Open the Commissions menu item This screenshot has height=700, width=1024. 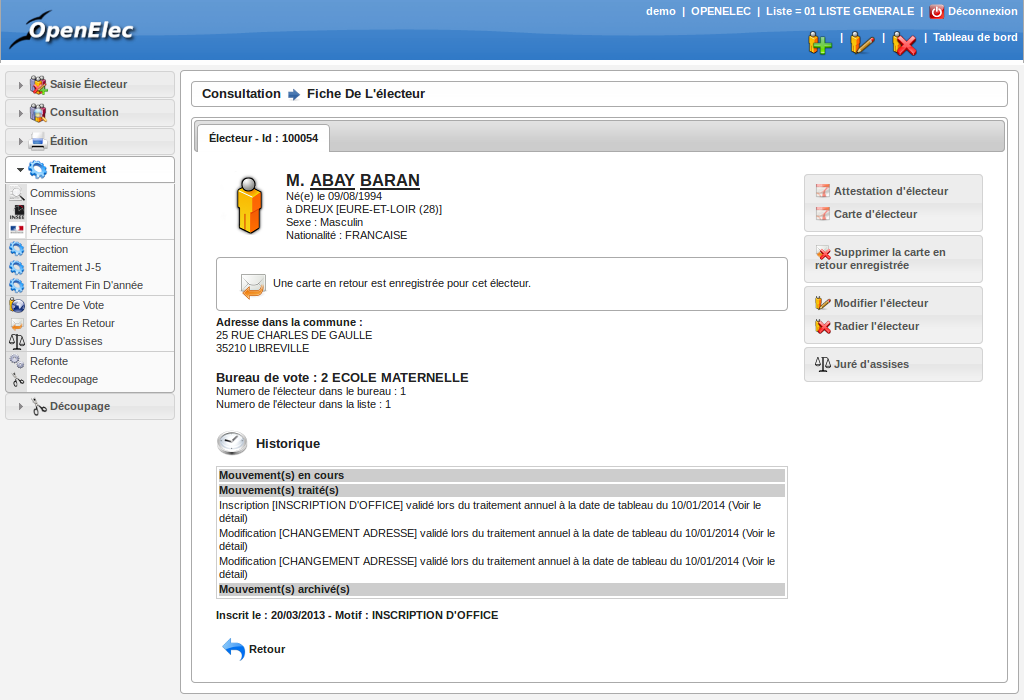[62, 193]
